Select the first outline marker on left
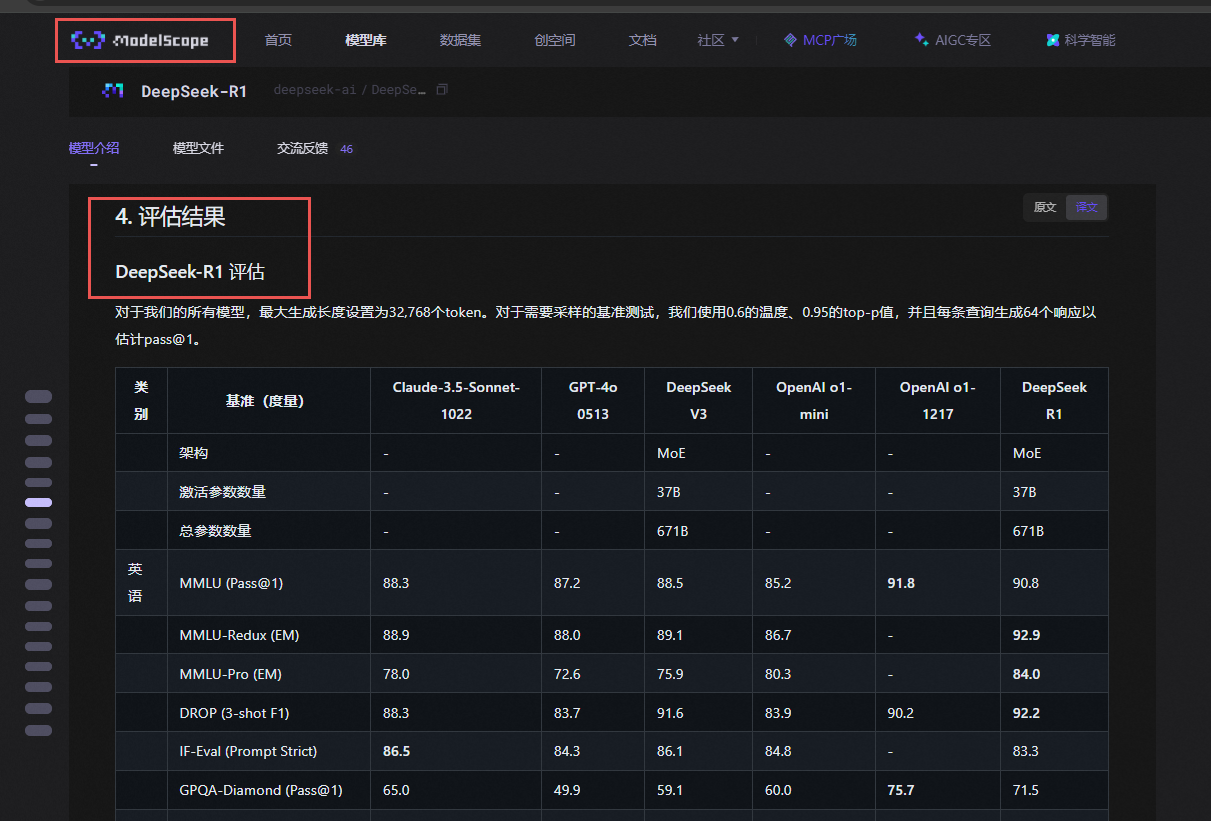The image size is (1211, 821). [38, 397]
